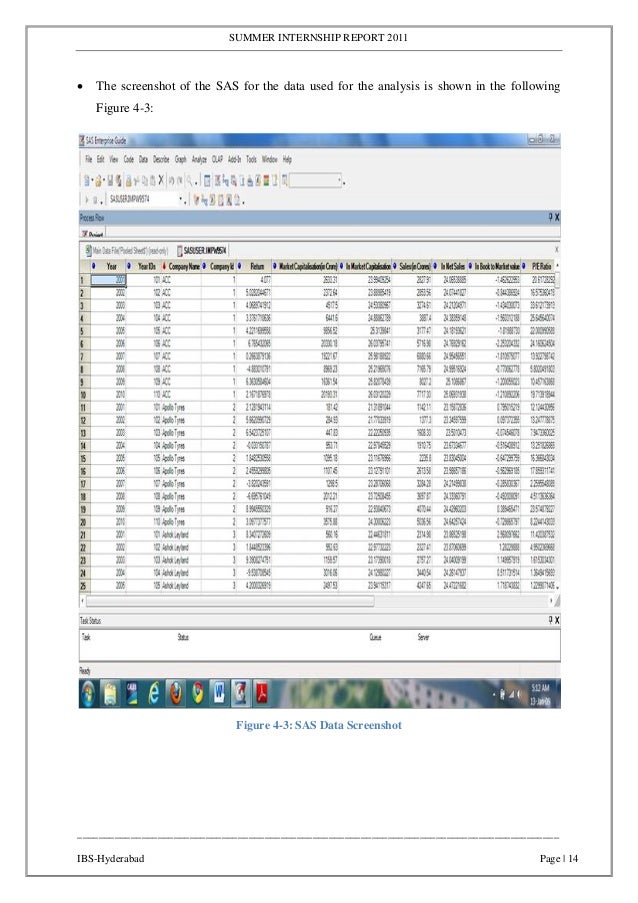Close the data grid tab with its X
The height and width of the screenshot is (903, 638).
pos(556,250)
